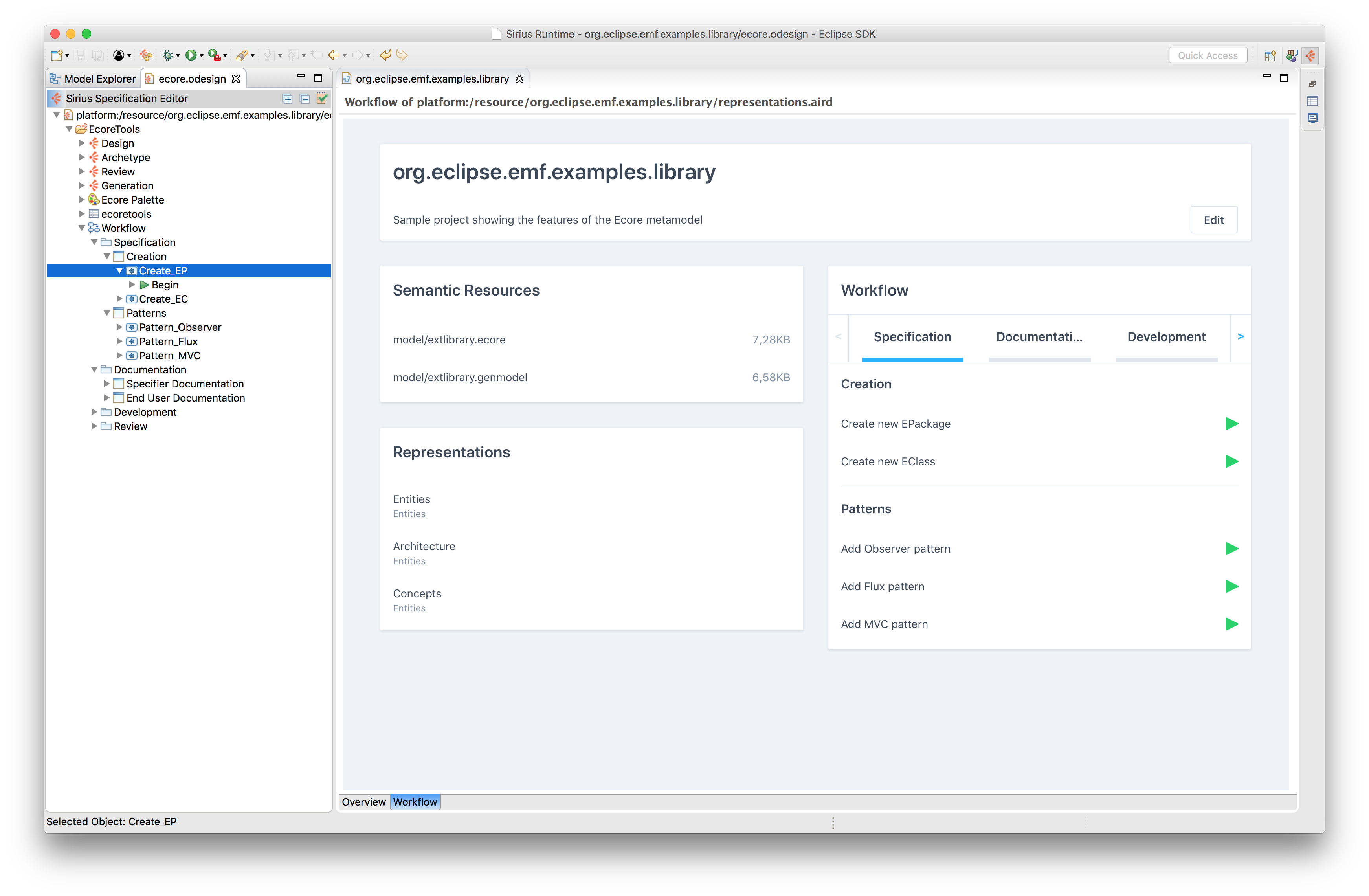The image size is (1369, 896).
Task: Open the Architecture representation
Action: tap(424, 547)
